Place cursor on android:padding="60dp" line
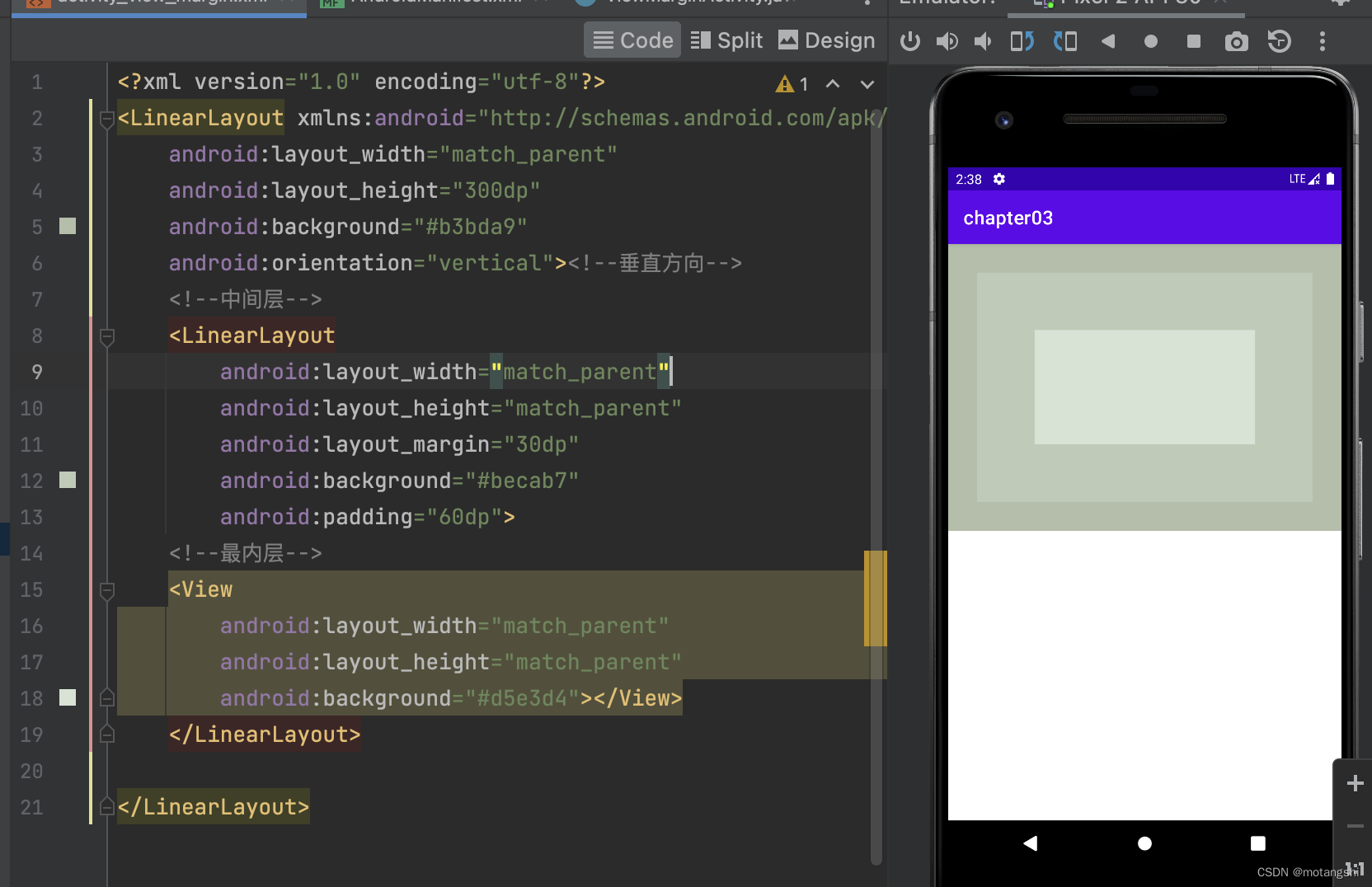Image resolution: width=1372 pixels, height=887 pixels. [367, 517]
